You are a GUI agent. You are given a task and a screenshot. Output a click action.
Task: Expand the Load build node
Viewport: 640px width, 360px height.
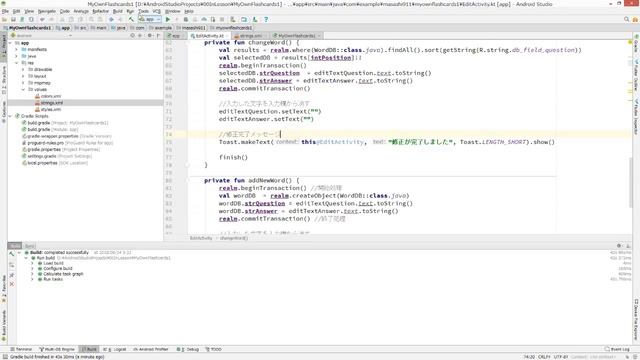pos(33,263)
